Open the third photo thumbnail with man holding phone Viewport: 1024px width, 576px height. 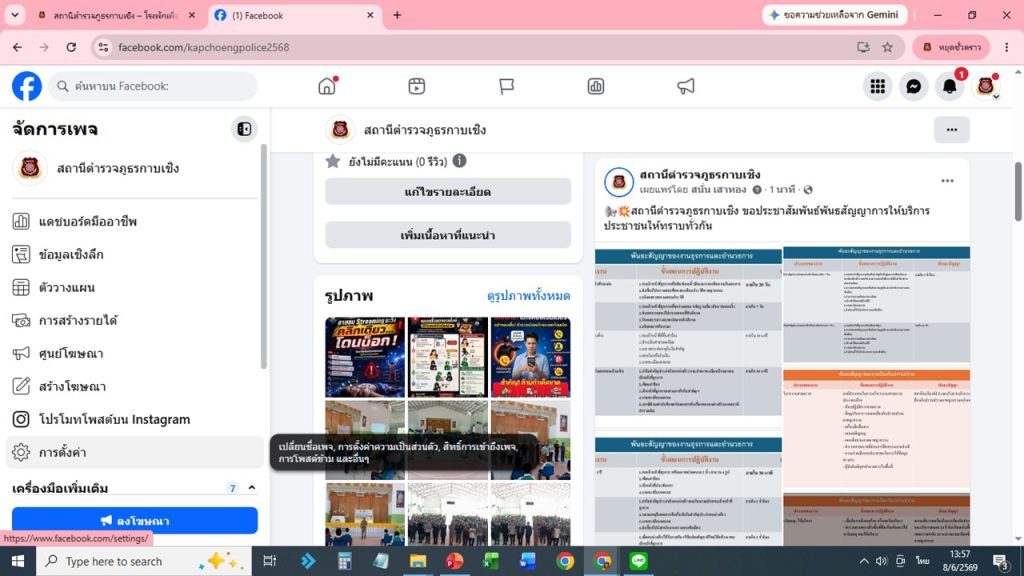click(x=530, y=357)
